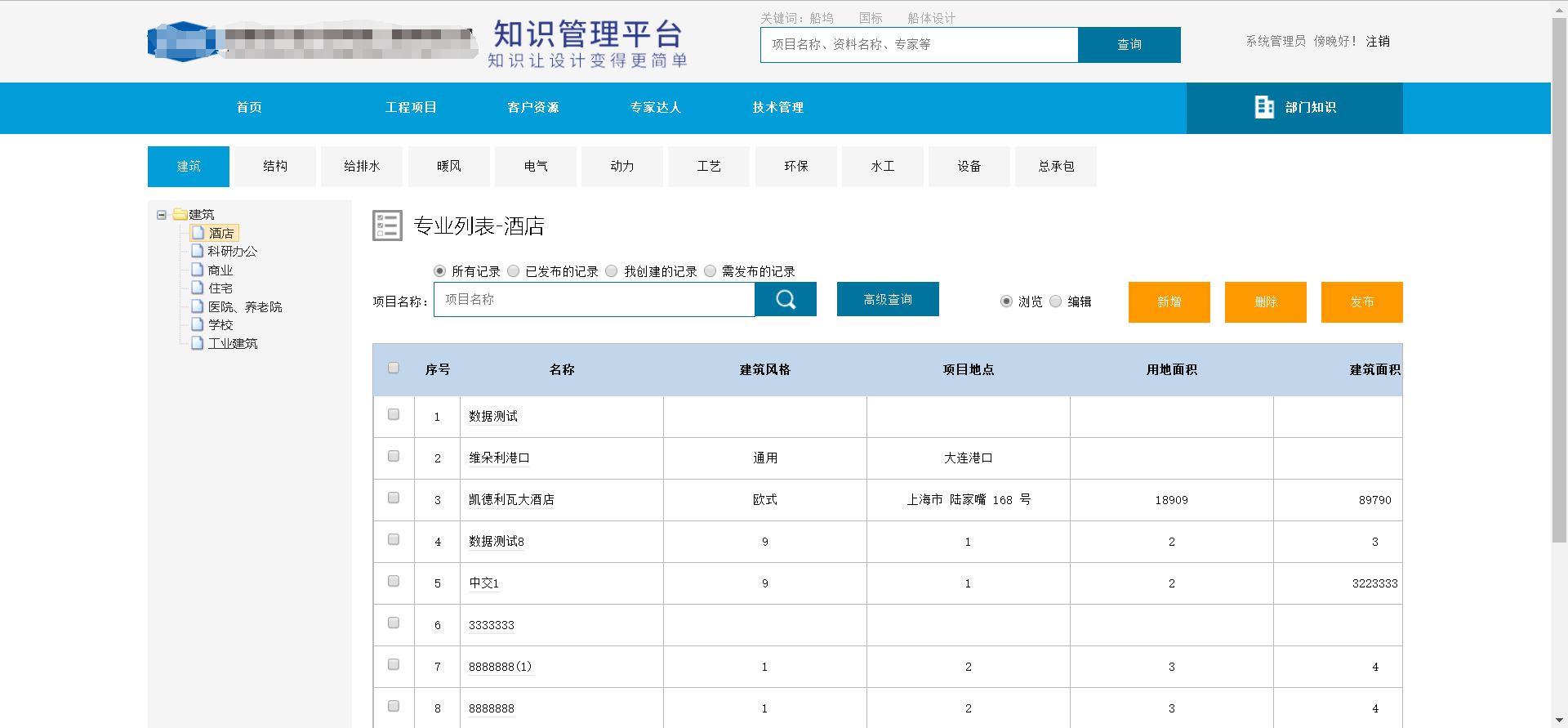This screenshot has height=728, width=1568.
Task: Open the 专家达人 navigation item
Action: (x=656, y=107)
